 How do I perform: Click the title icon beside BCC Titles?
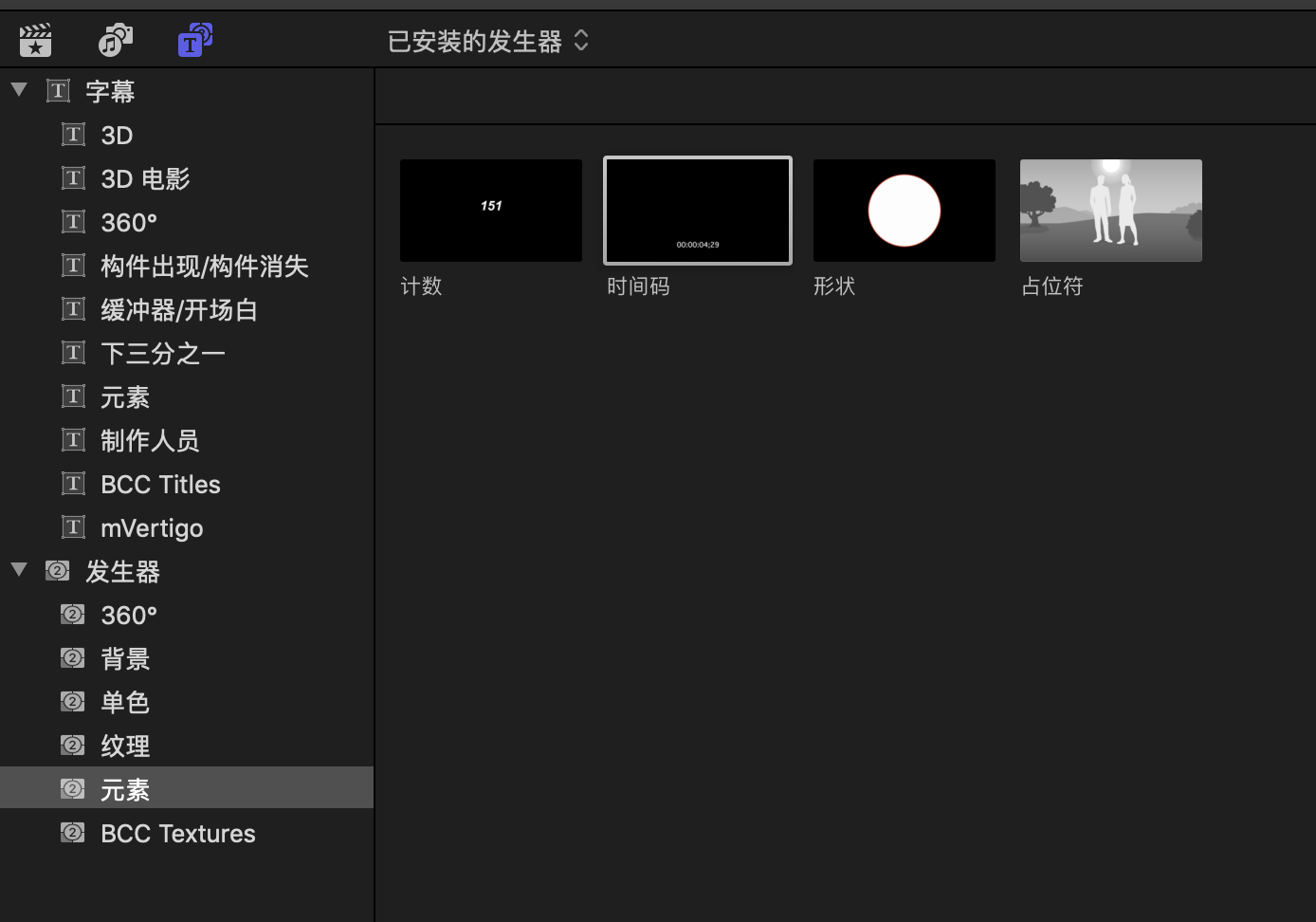coord(73,484)
